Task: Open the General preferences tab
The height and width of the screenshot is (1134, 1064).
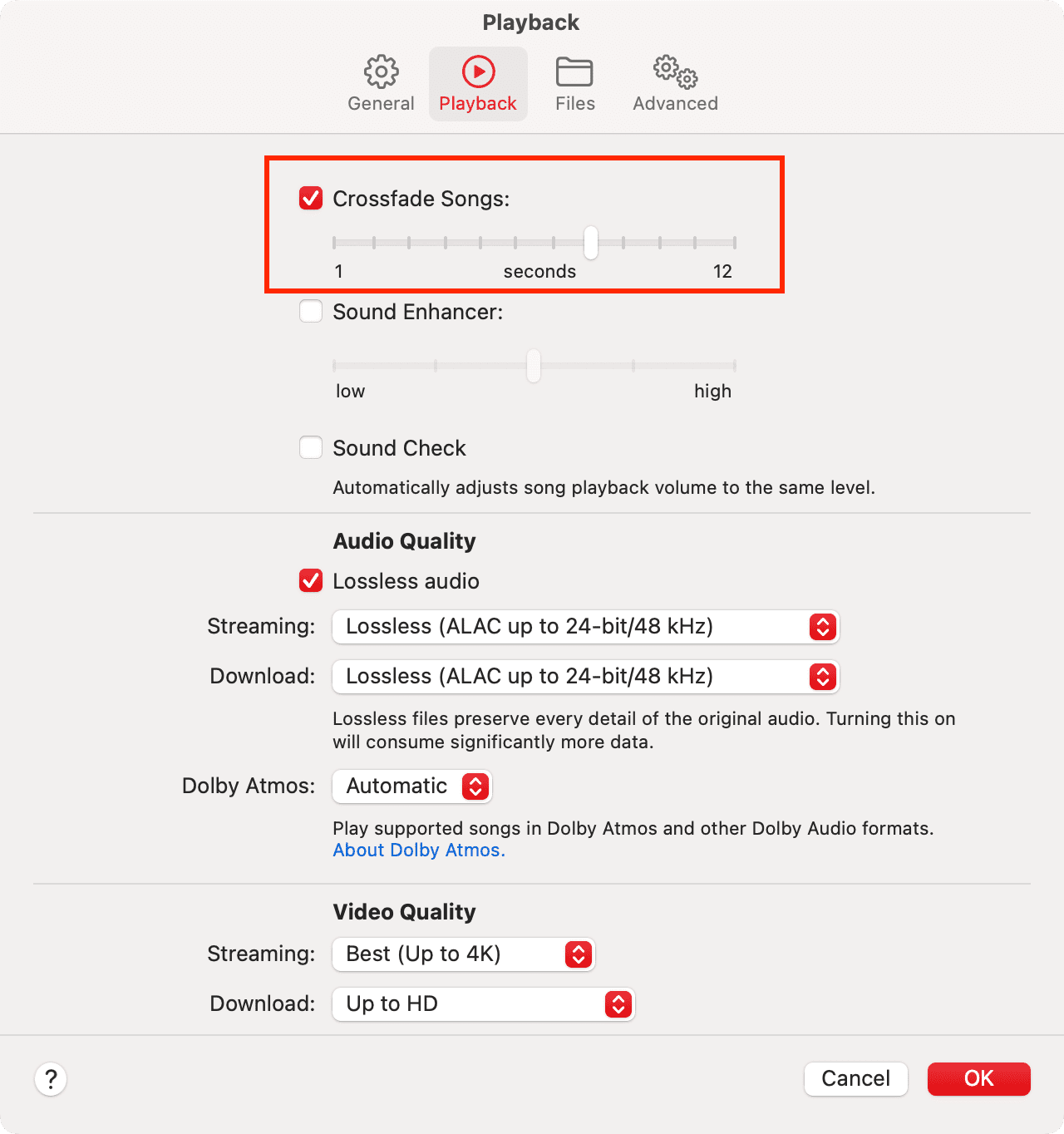Action: click(x=381, y=84)
